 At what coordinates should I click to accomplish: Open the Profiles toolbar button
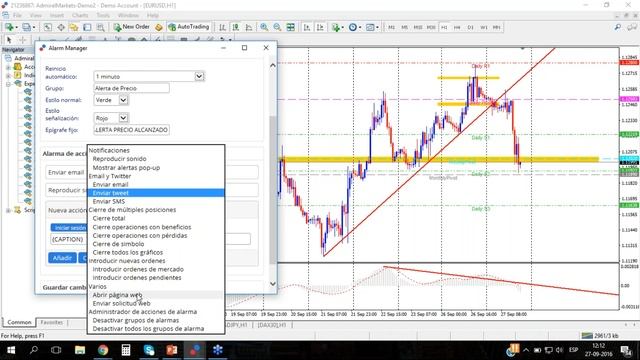point(27,27)
